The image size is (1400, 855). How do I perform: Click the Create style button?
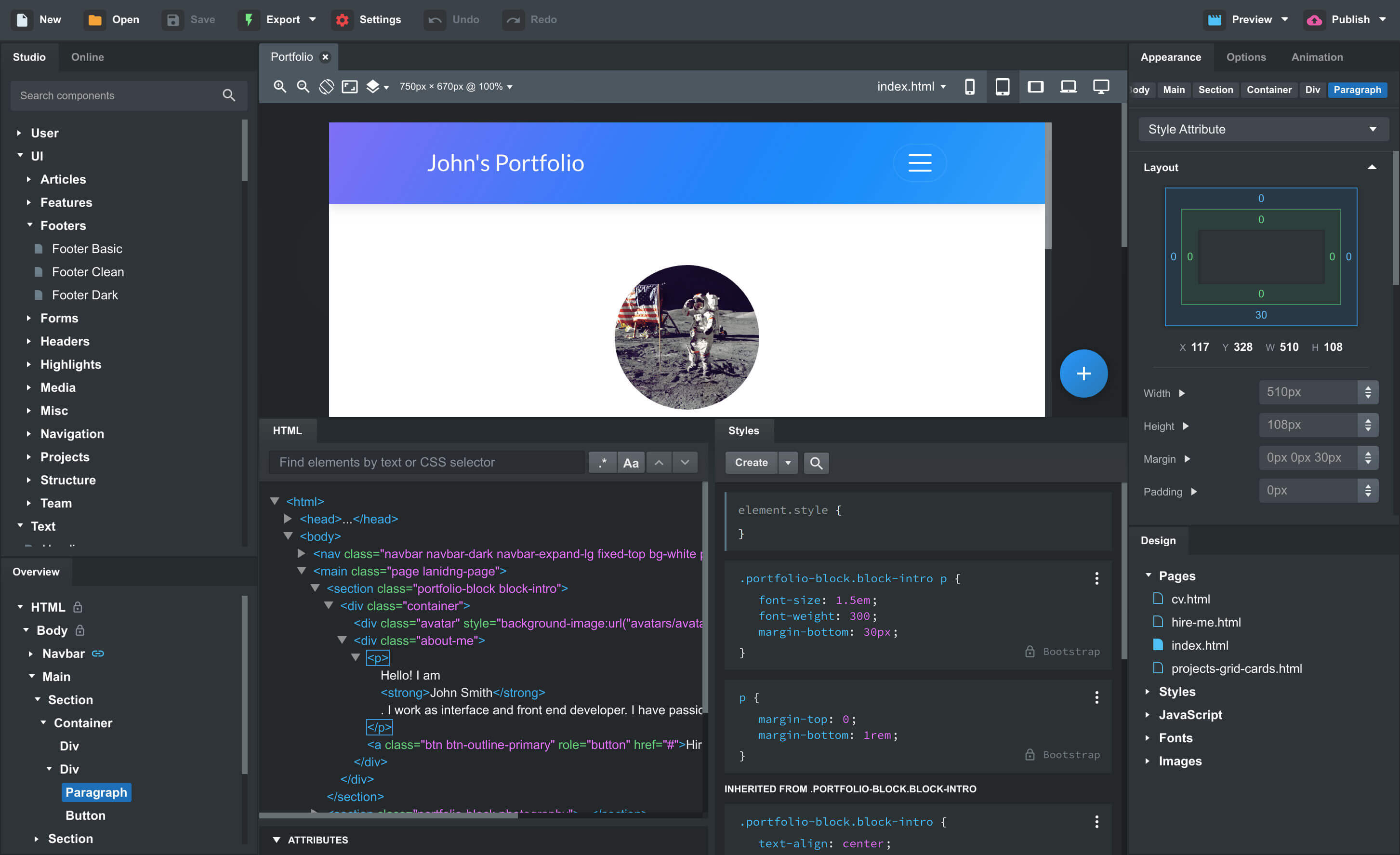coord(751,462)
